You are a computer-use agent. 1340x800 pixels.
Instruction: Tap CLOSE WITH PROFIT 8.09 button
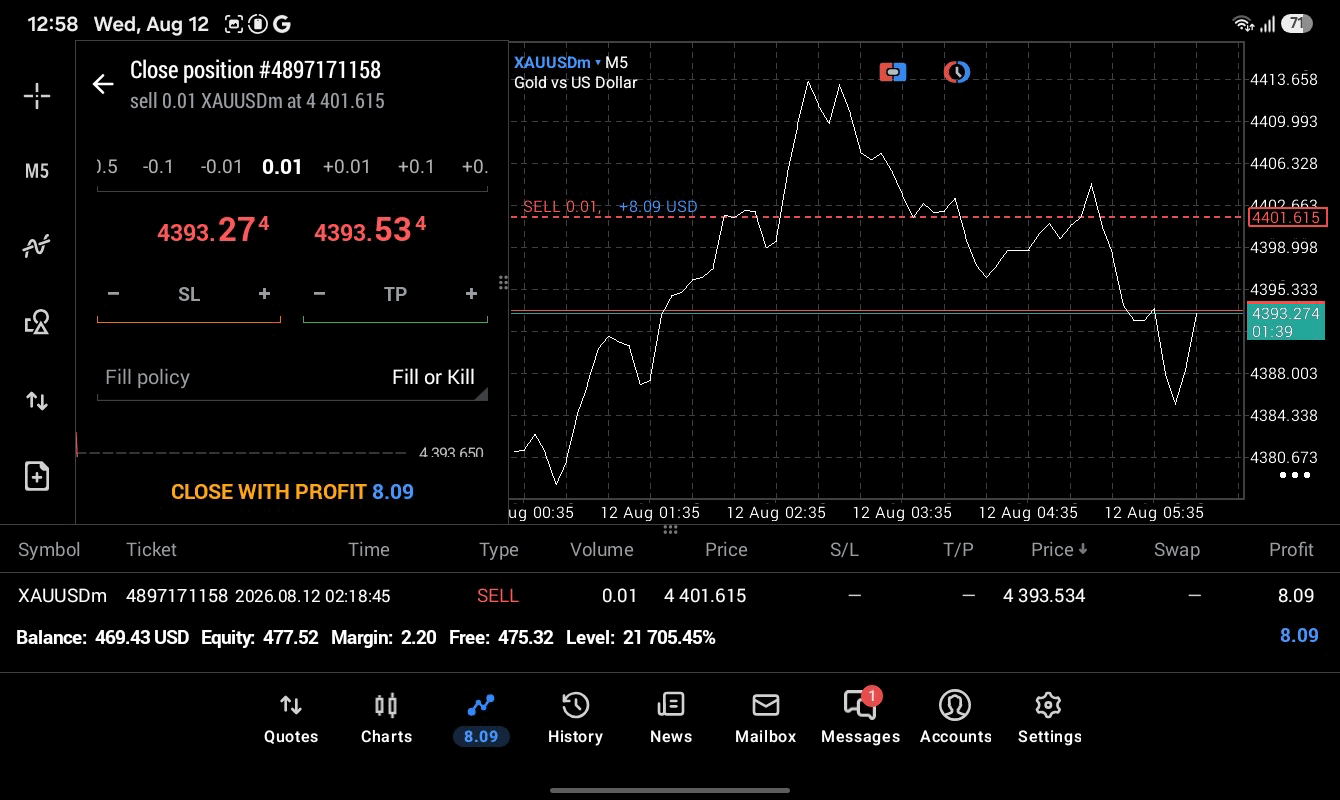click(292, 492)
